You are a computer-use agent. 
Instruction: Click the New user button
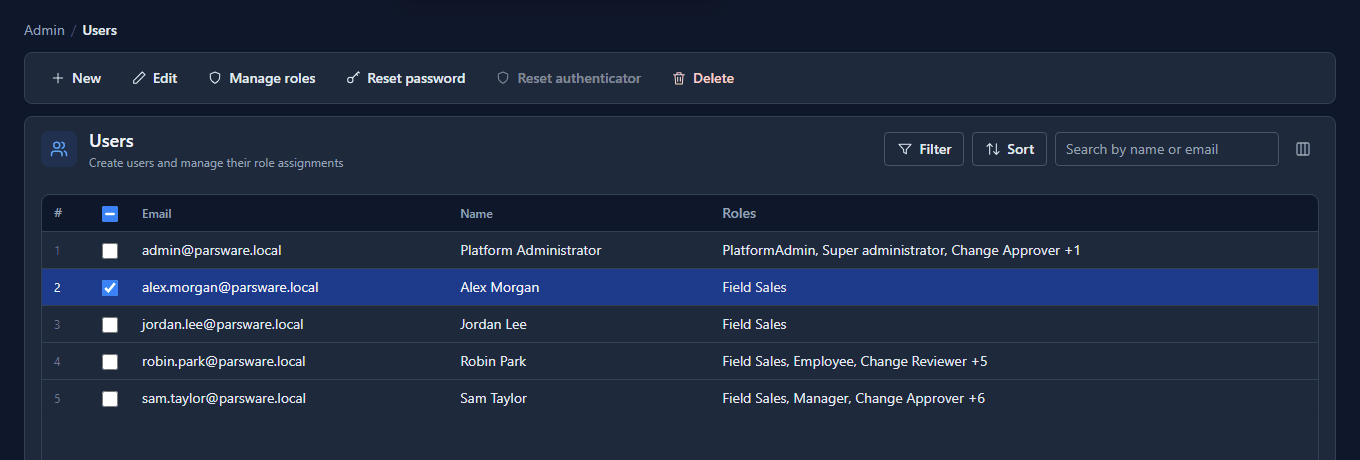tap(76, 78)
